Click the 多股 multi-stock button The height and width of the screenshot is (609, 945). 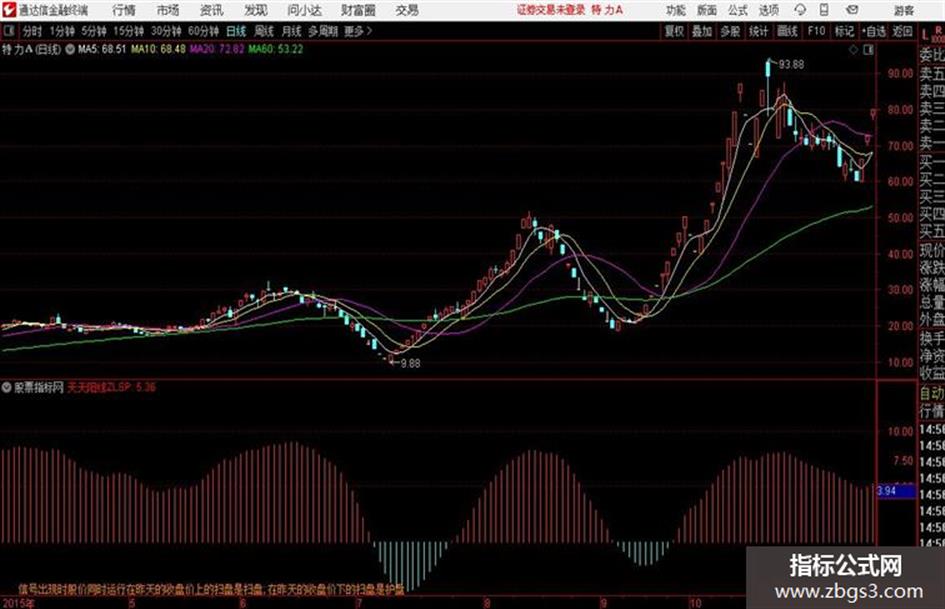point(730,31)
